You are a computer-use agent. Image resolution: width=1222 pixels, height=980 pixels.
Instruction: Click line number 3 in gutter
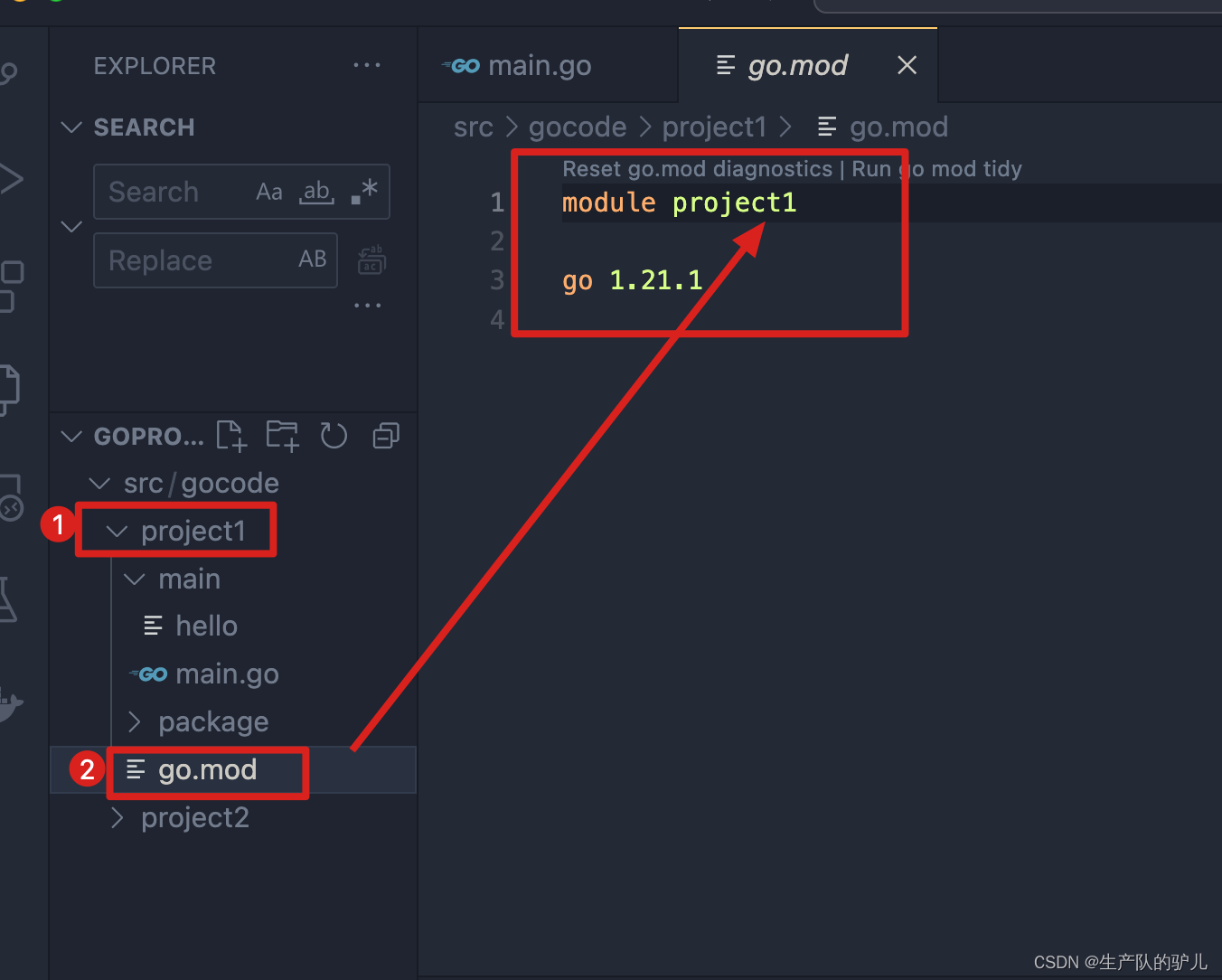point(497,280)
